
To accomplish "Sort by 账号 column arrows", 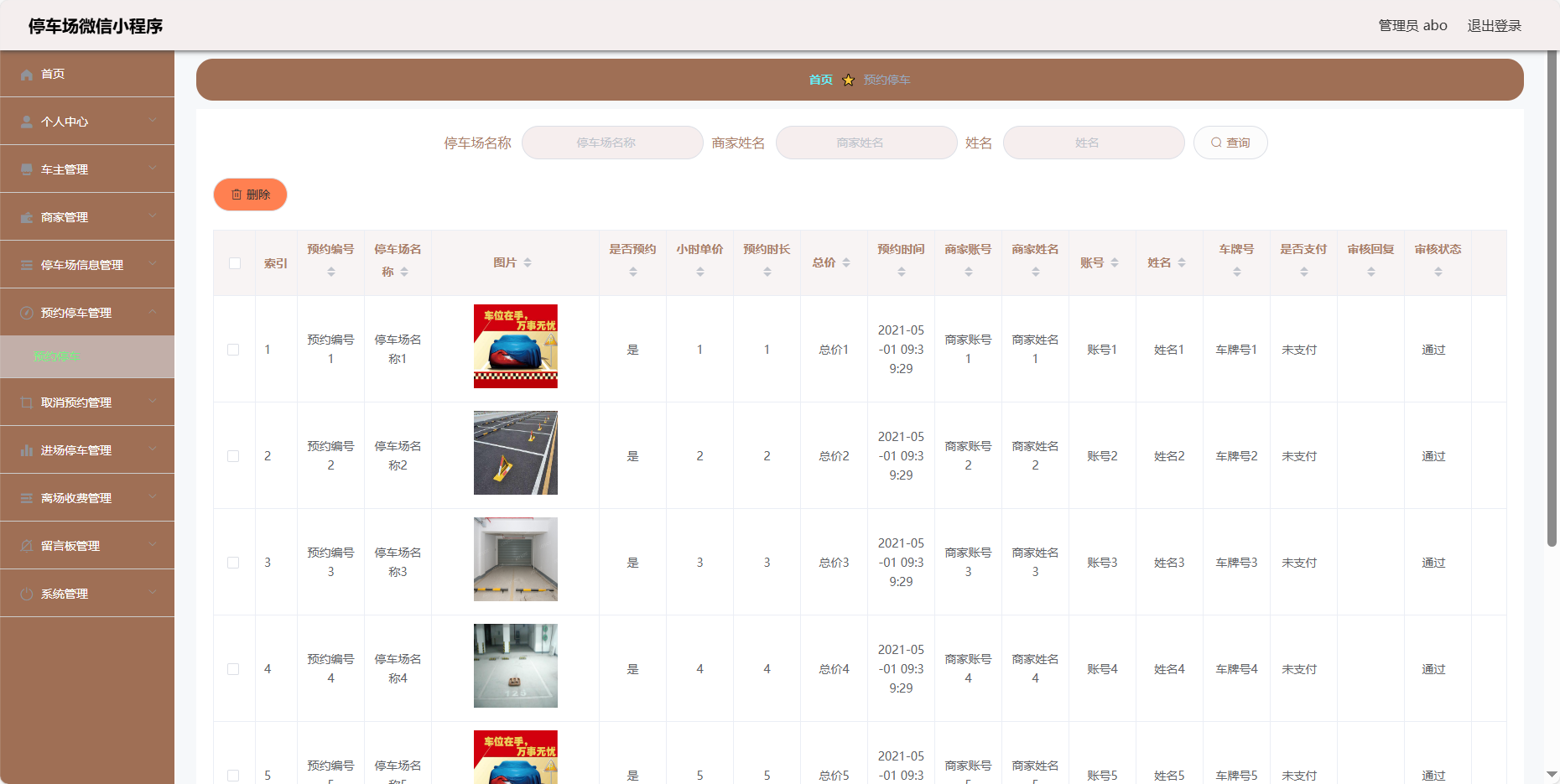I will (x=1115, y=262).
